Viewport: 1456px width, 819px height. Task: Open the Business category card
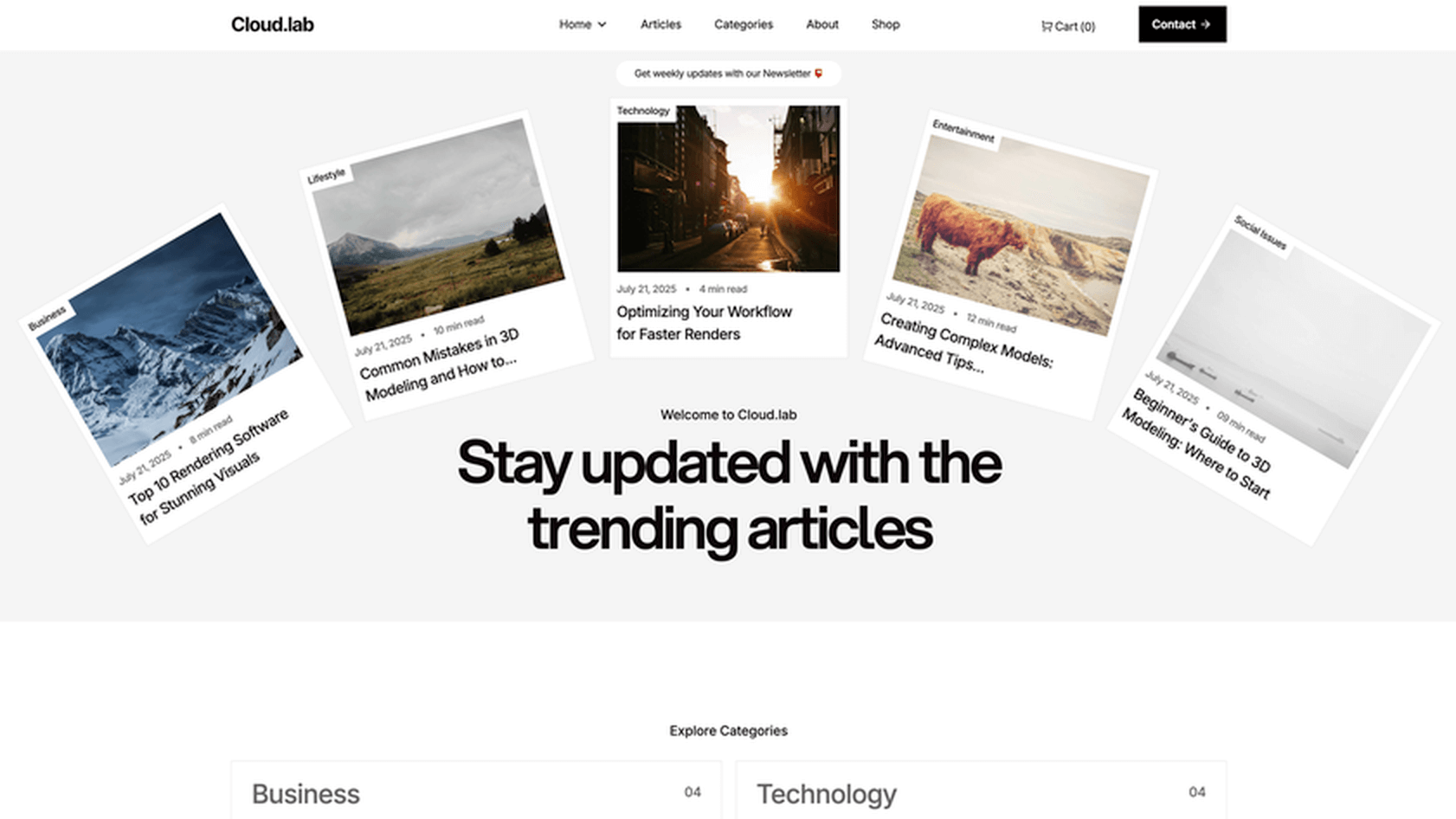coord(476,790)
